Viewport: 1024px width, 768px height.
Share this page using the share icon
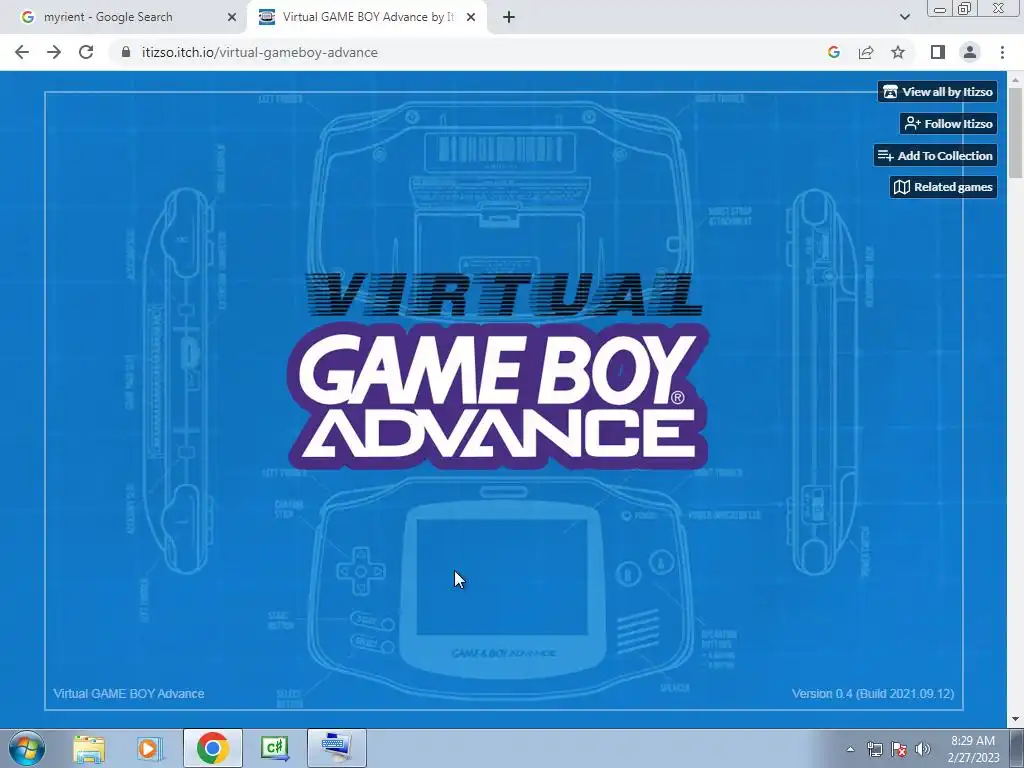866,52
